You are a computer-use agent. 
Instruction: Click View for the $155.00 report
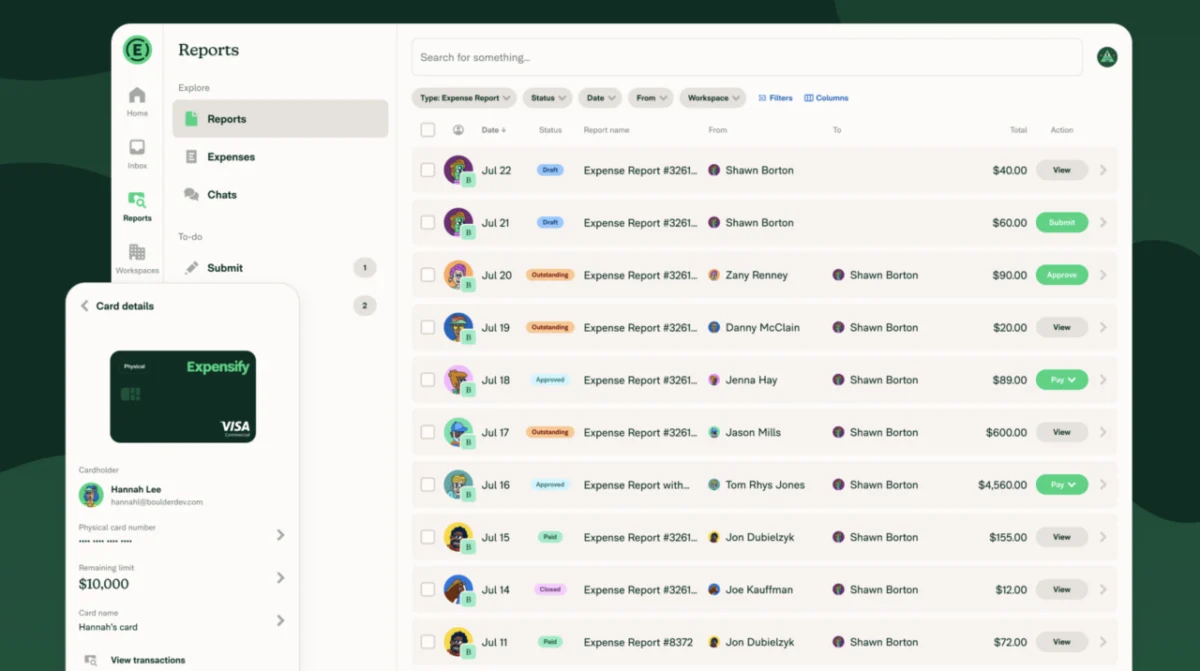click(1062, 537)
